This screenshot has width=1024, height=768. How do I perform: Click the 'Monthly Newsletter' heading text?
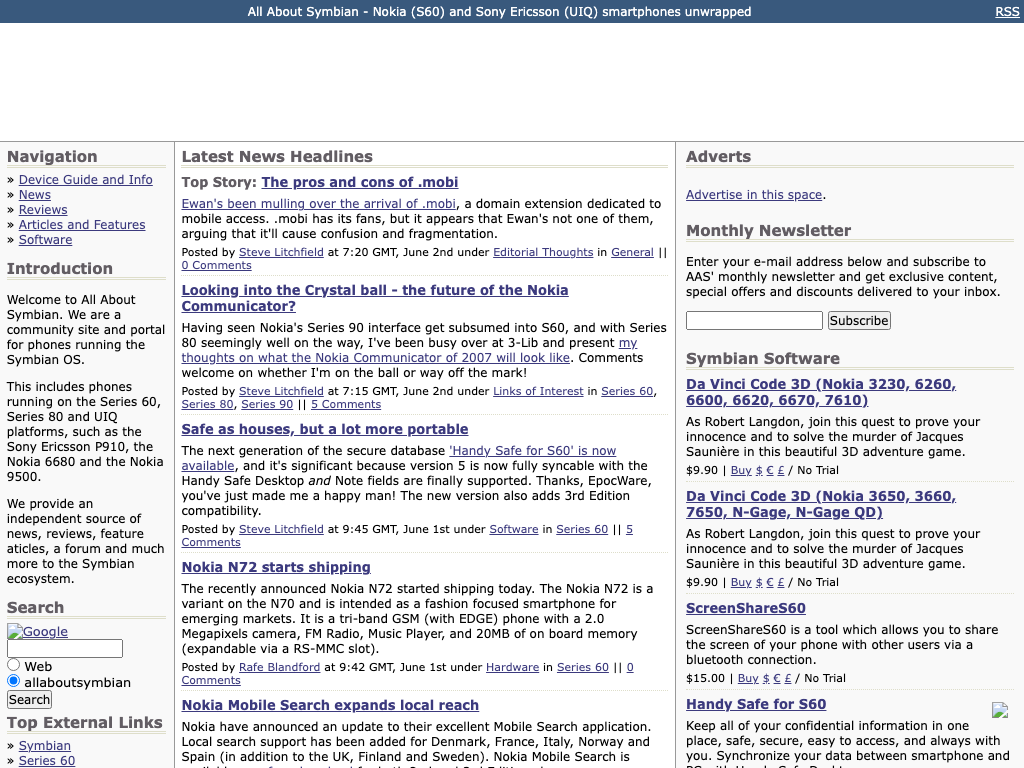tap(769, 231)
